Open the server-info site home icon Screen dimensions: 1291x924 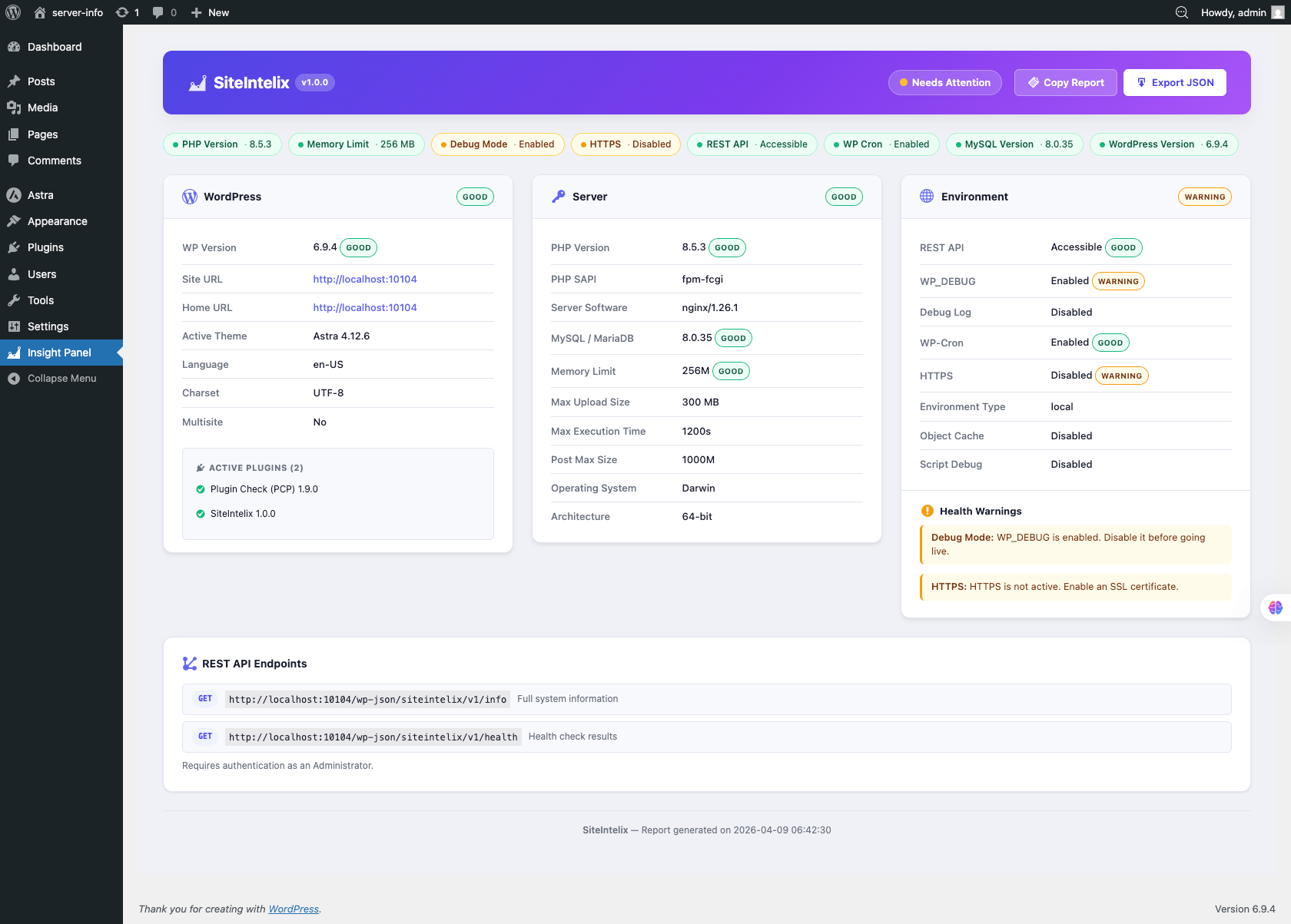40,12
